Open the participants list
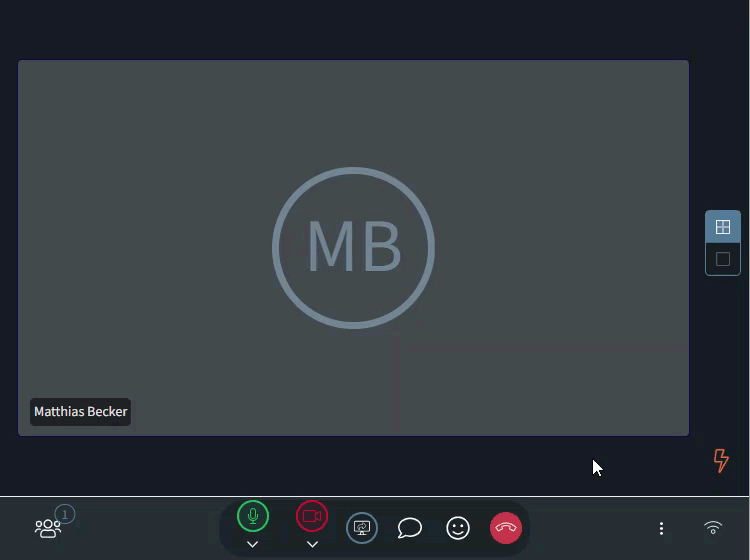The height and width of the screenshot is (560, 750). (47, 528)
